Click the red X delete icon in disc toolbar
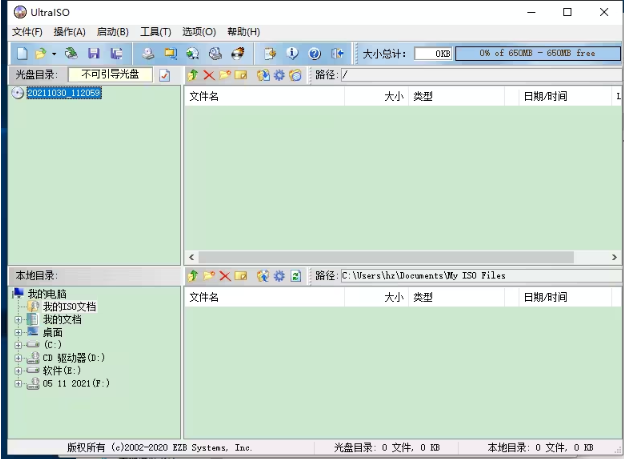624x459 pixels. pyautogui.click(x=209, y=75)
